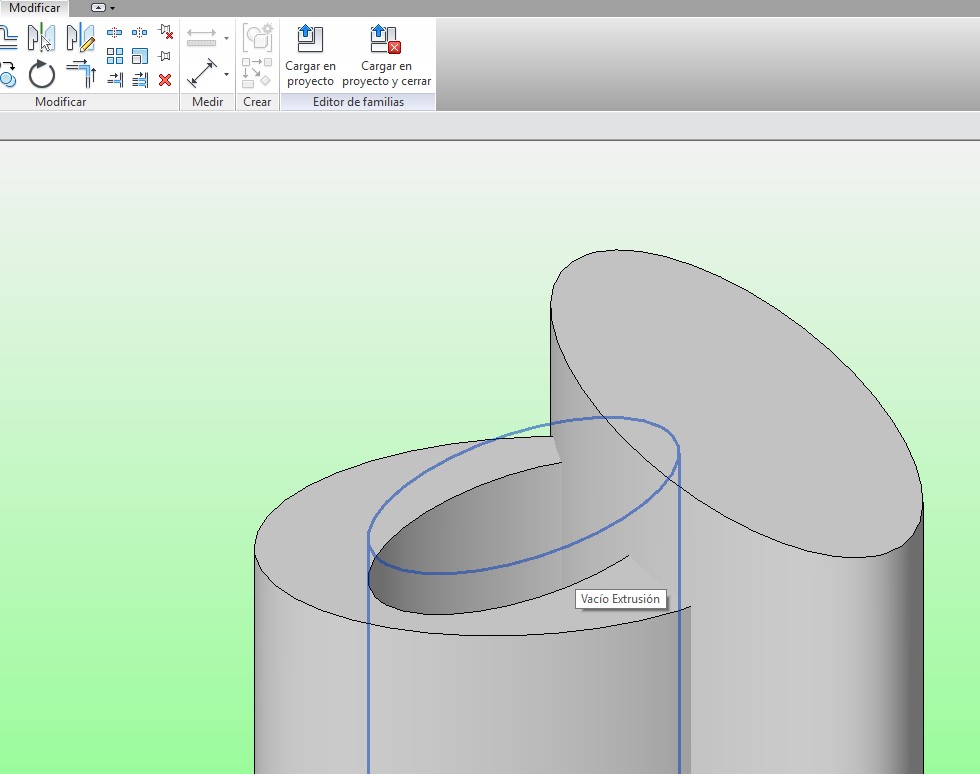The height and width of the screenshot is (774, 980).
Task: Choose Trim/Extend Multiple Elements tool
Action: (x=139, y=80)
